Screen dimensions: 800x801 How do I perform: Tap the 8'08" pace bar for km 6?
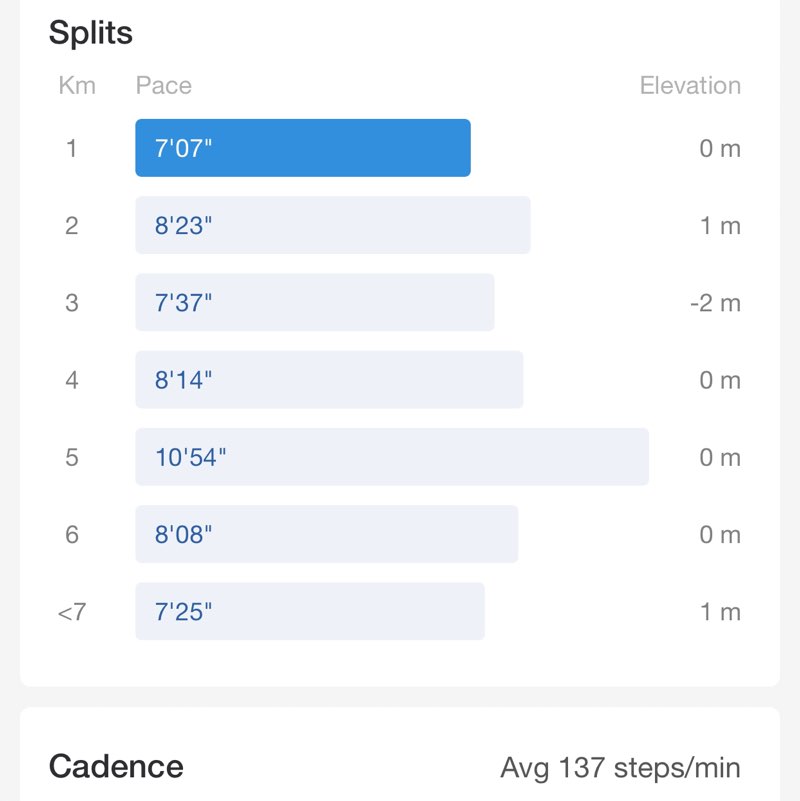click(326, 534)
